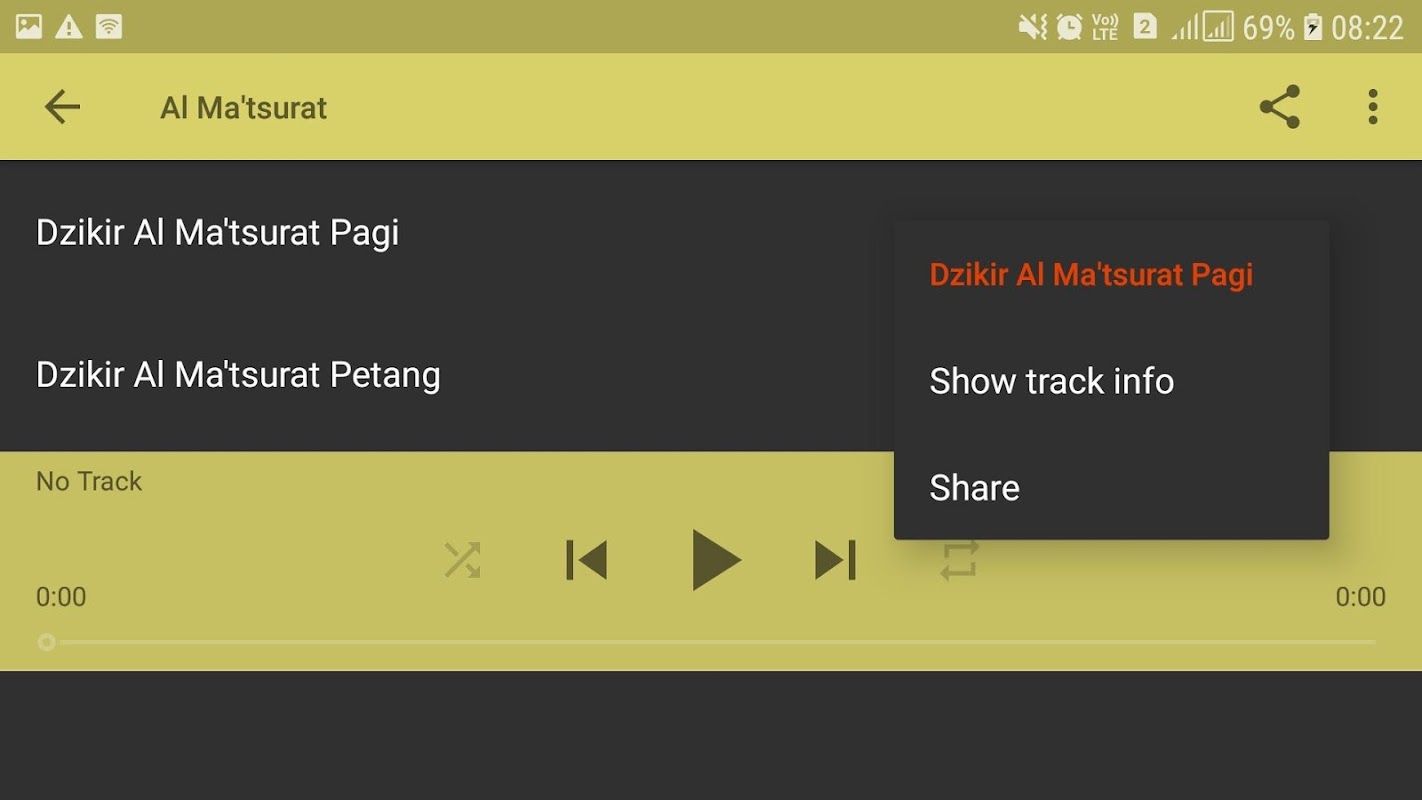This screenshot has width=1422, height=800.
Task: Tap the share icon in header
Action: coord(1279,107)
